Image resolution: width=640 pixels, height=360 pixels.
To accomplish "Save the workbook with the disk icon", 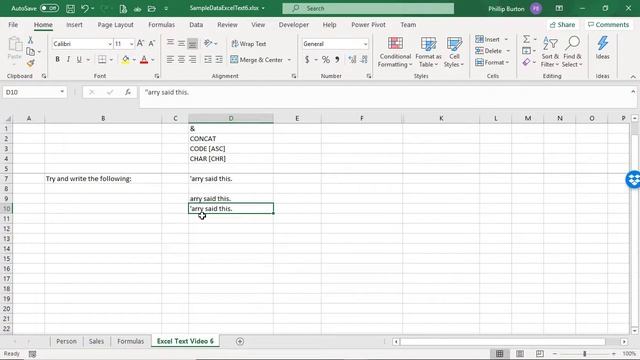I will pos(70,8).
